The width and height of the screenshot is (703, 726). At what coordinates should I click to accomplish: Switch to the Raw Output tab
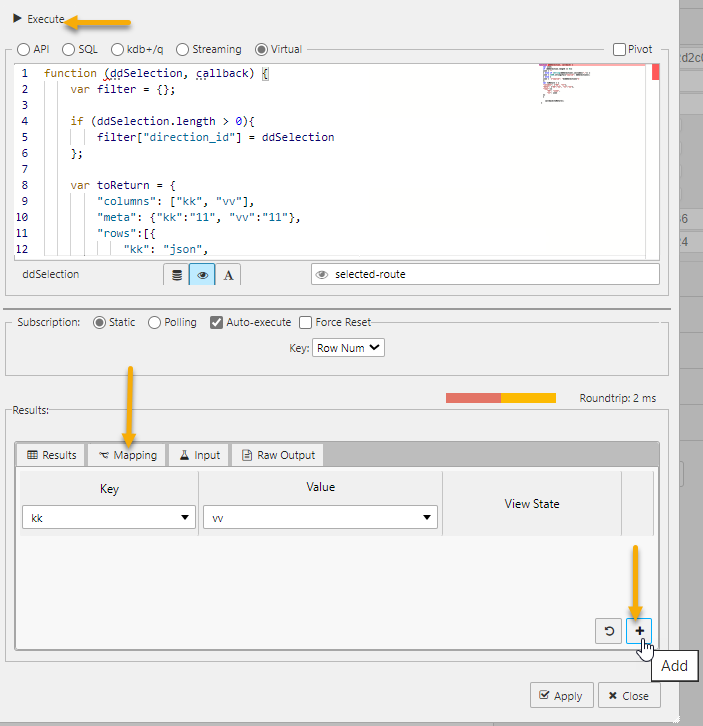tap(278, 455)
